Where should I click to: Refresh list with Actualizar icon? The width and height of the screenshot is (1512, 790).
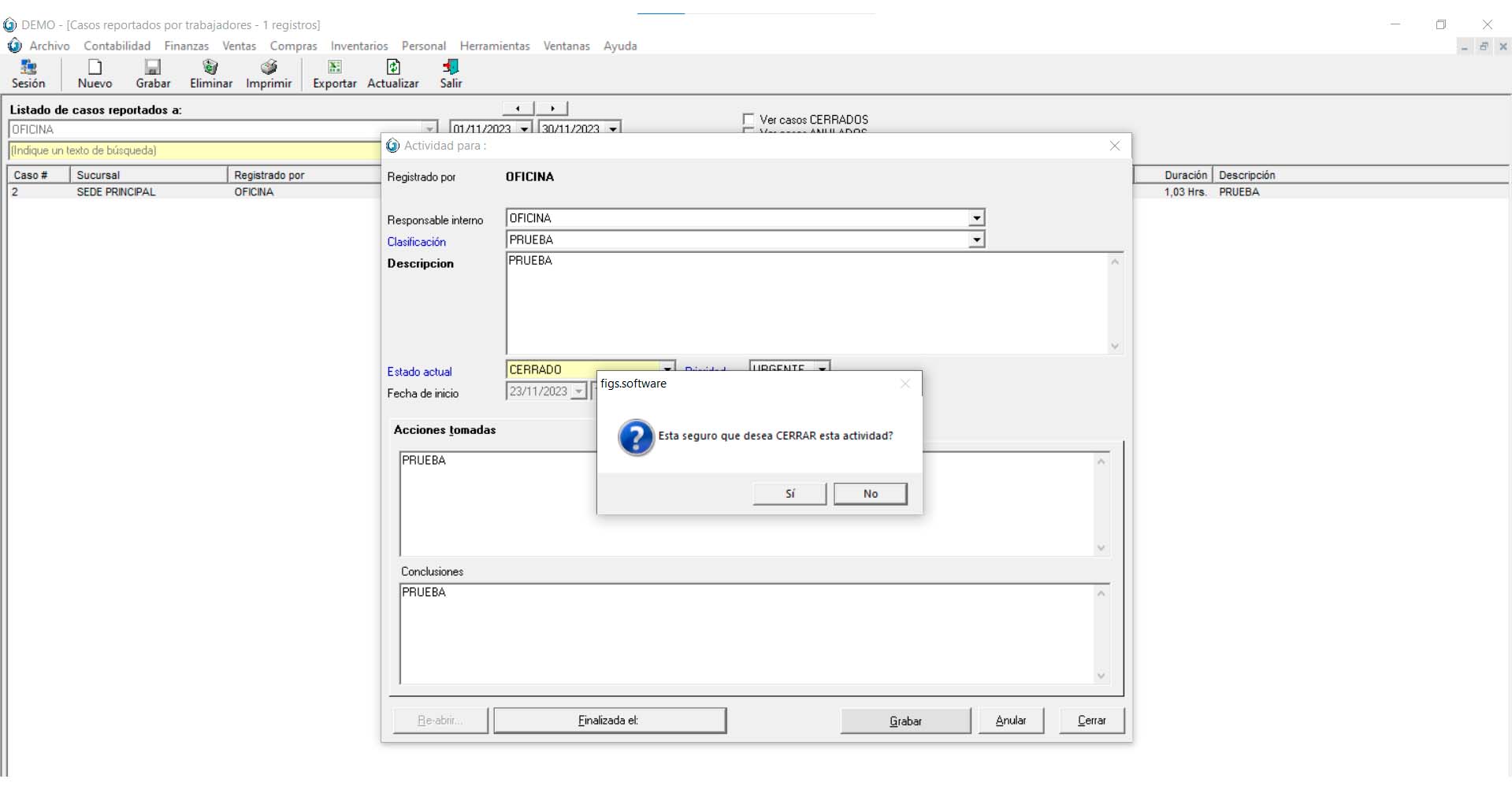pos(392,68)
